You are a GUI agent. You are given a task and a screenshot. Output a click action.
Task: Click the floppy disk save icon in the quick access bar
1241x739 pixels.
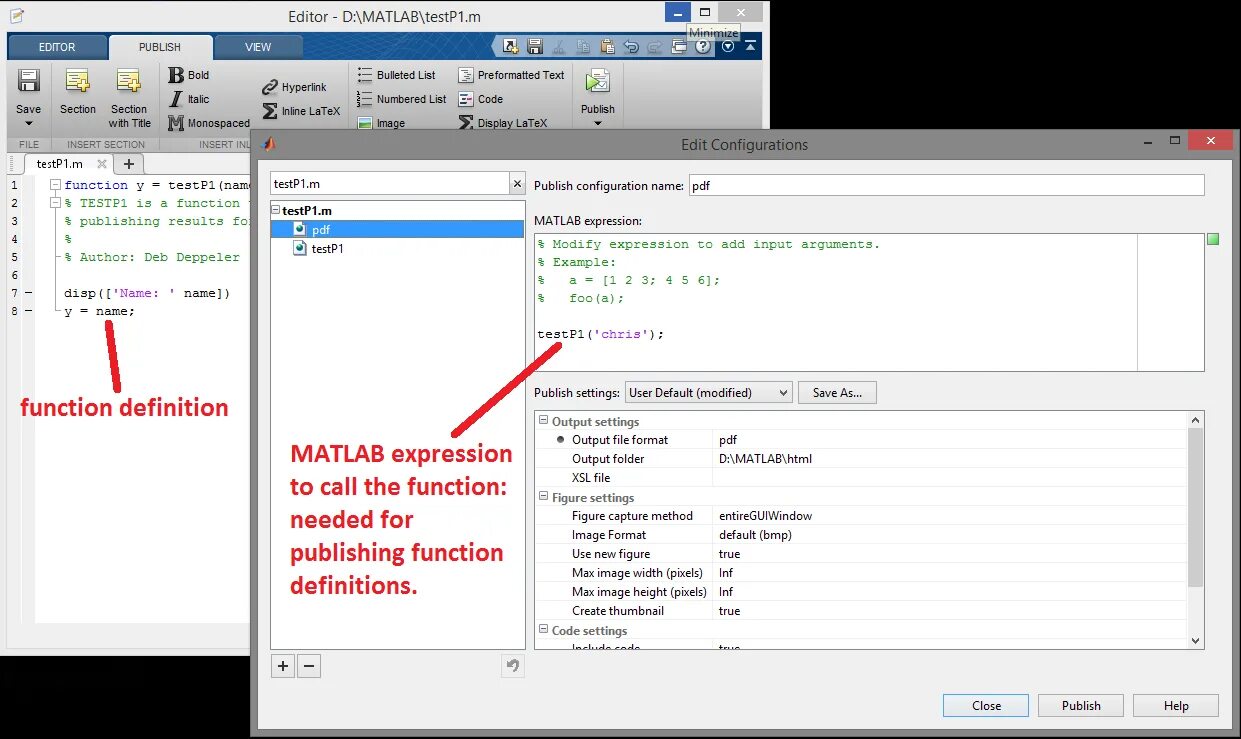coord(535,46)
